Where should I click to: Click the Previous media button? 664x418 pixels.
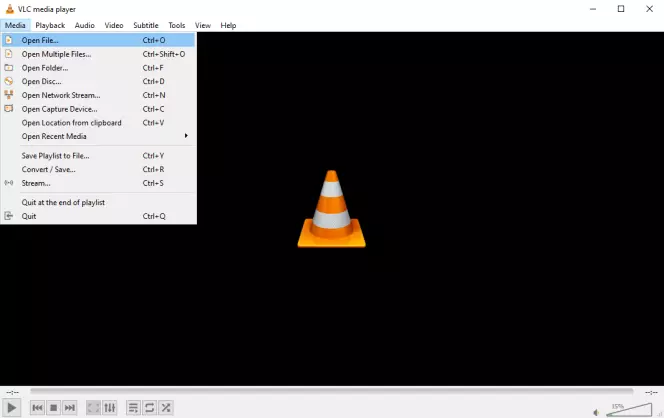pos(37,407)
